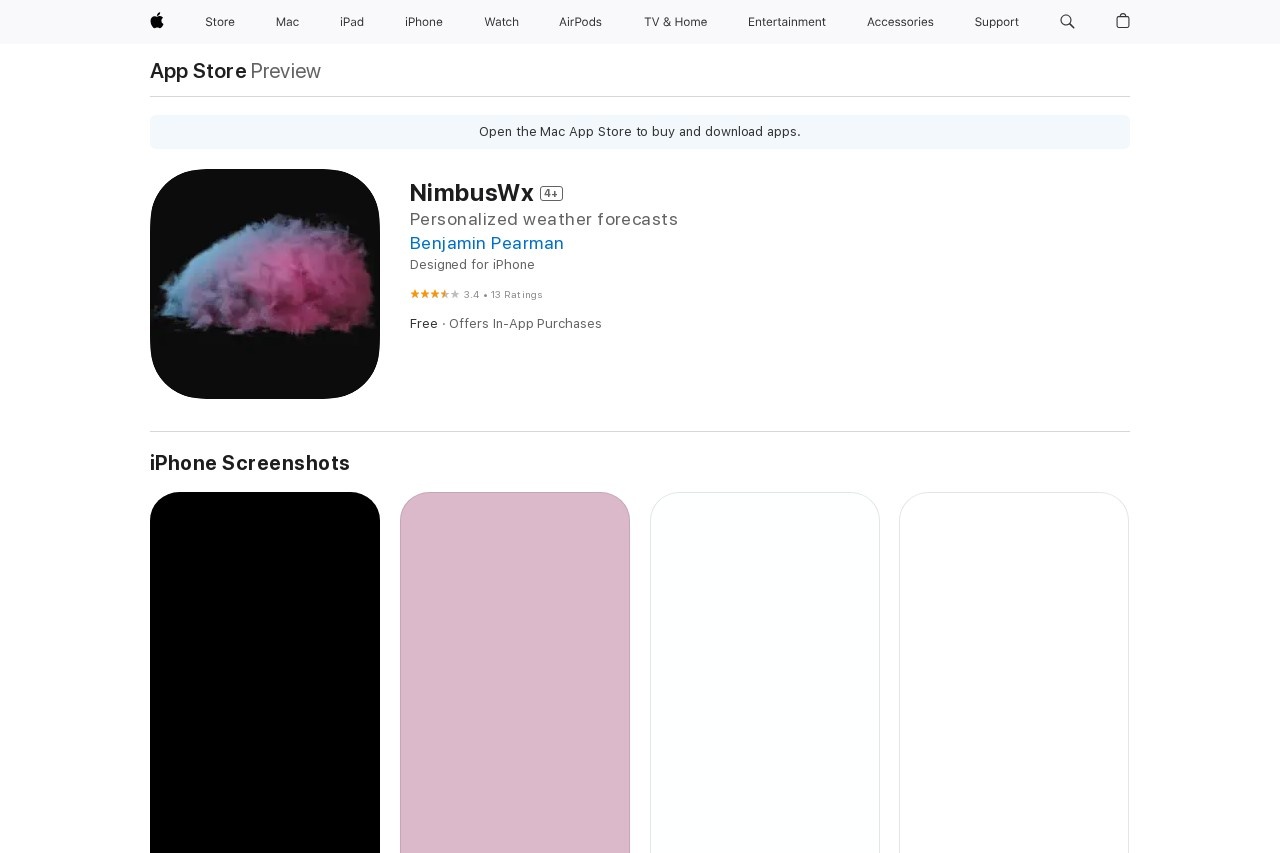Open the iPad menu item
The width and height of the screenshot is (1280, 853).
coord(352,22)
